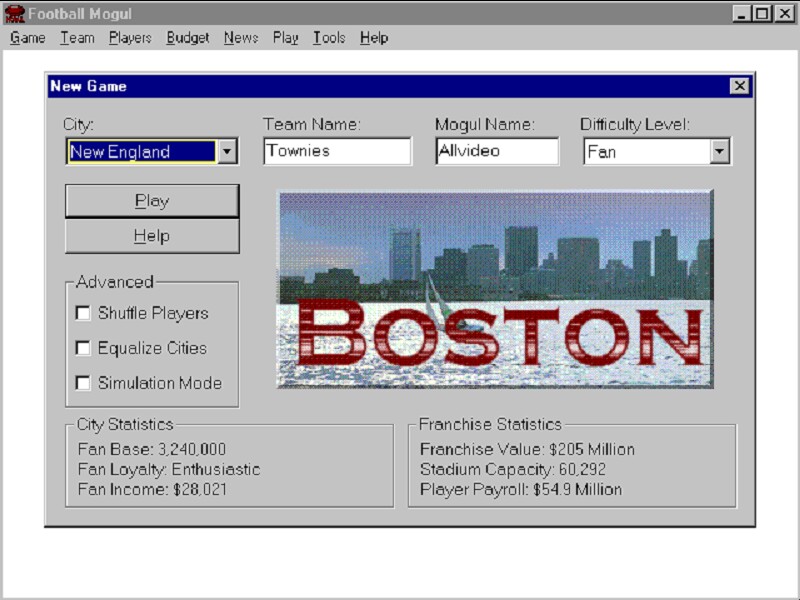The height and width of the screenshot is (600, 800).
Task: Open the Budget menu
Action: tap(188, 38)
